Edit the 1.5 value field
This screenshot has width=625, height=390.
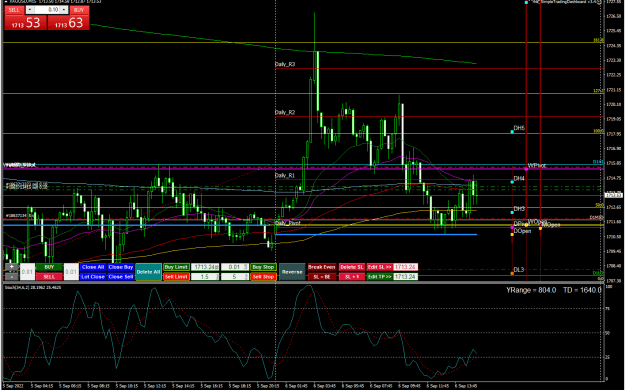click(205, 277)
